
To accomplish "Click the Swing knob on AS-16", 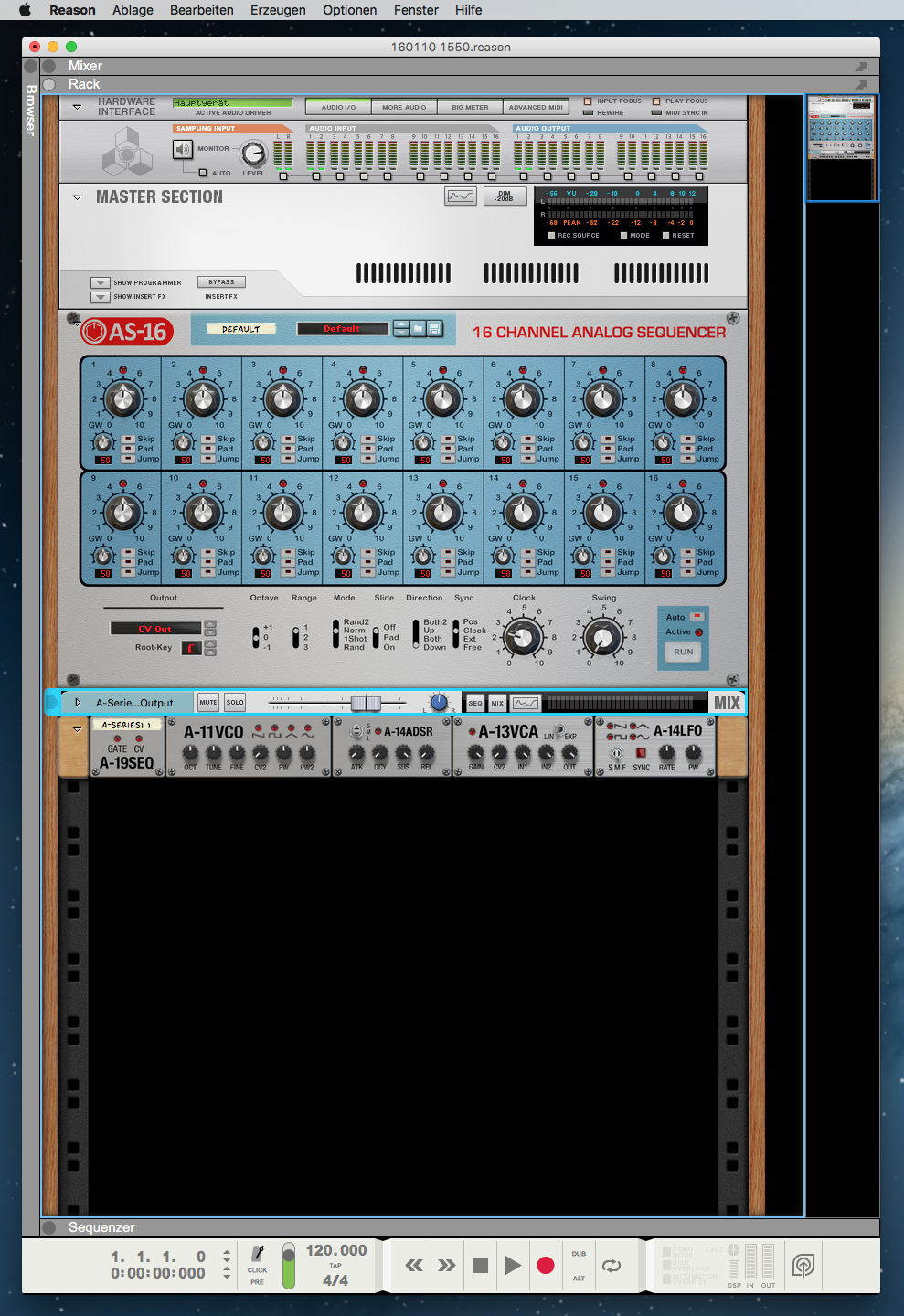I will pyautogui.click(x=603, y=637).
